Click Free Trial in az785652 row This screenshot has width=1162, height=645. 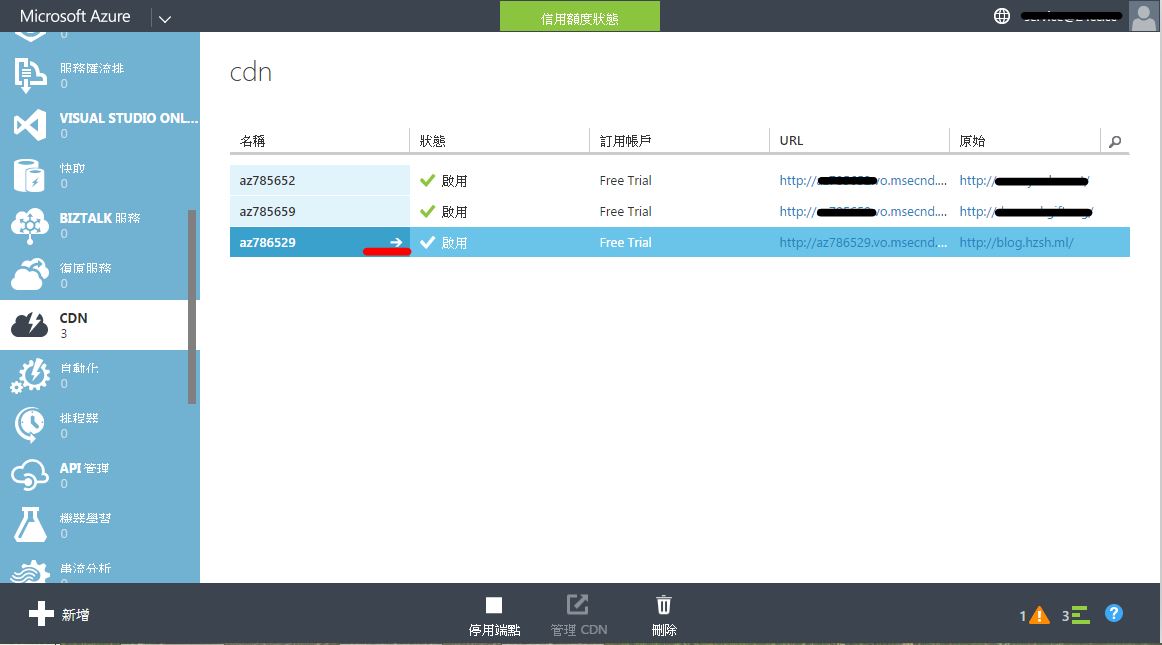pos(625,180)
